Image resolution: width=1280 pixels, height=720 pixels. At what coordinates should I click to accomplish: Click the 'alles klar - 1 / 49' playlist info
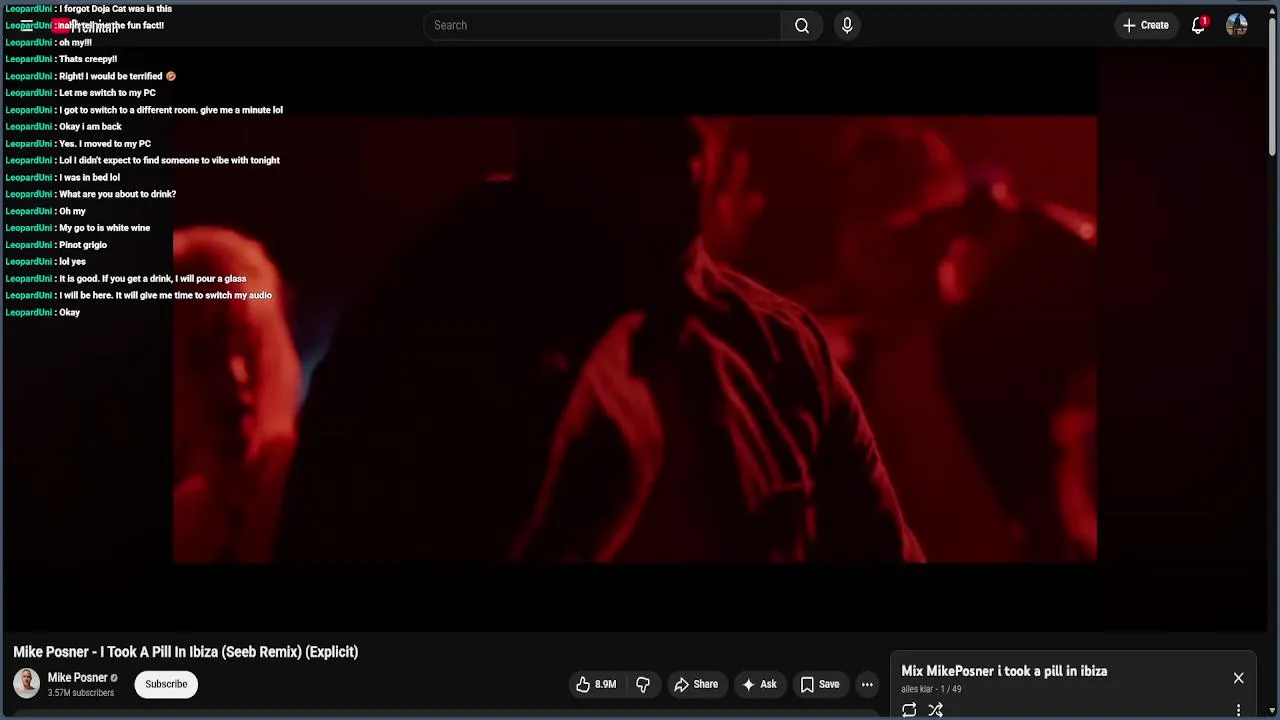point(931,689)
